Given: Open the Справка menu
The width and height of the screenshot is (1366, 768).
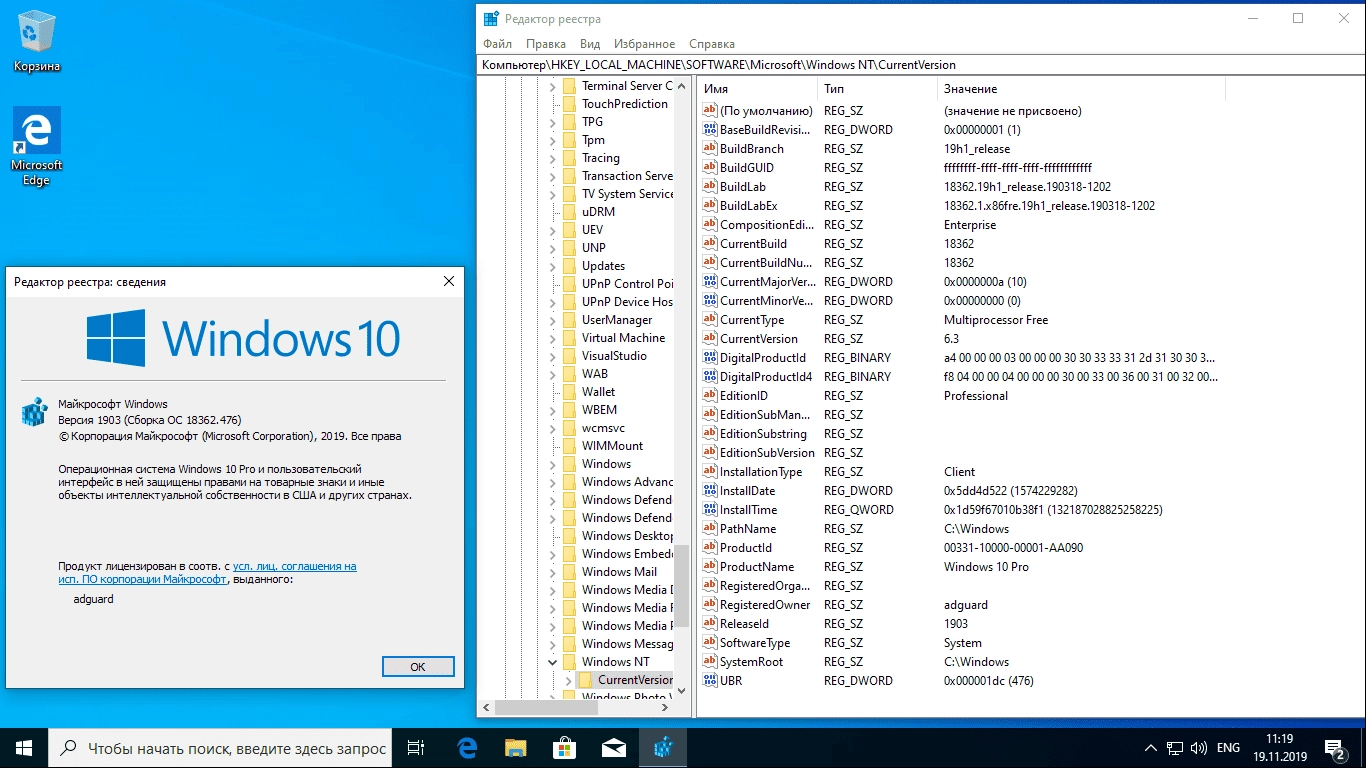Looking at the screenshot, I should [712, 44].
